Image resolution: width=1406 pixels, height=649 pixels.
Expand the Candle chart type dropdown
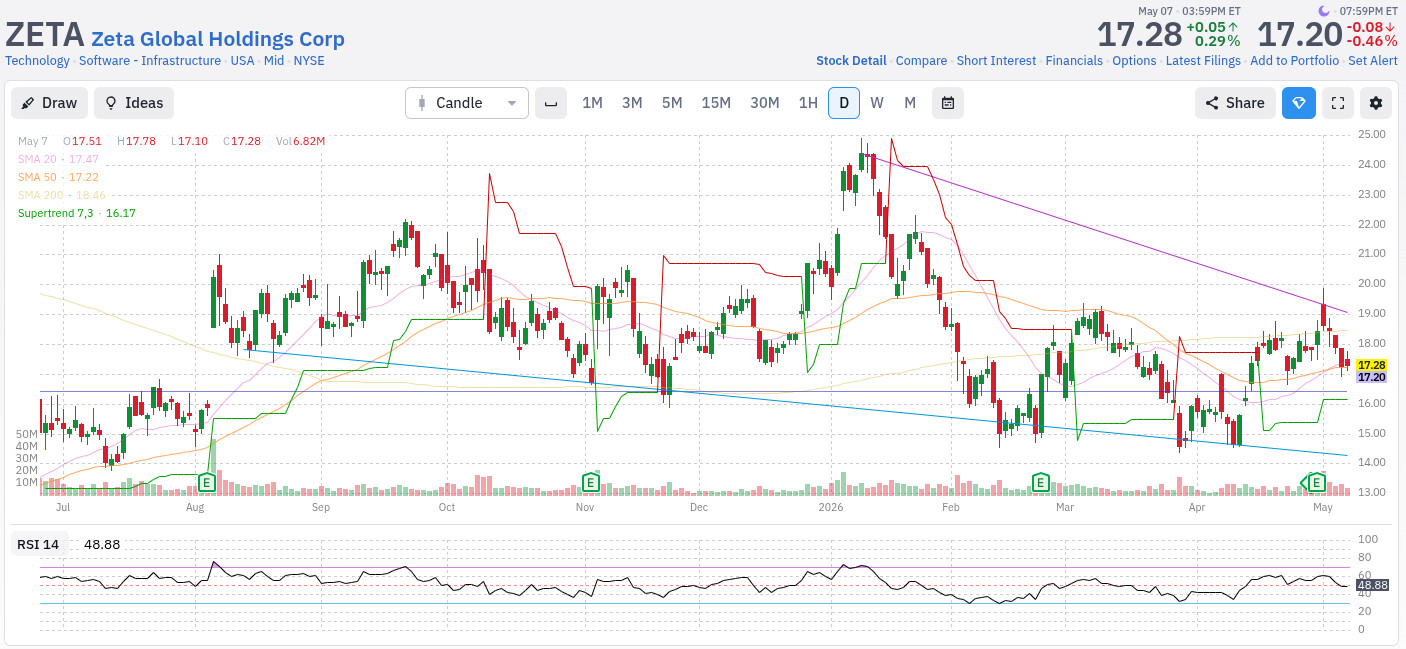tap(467, 103)
